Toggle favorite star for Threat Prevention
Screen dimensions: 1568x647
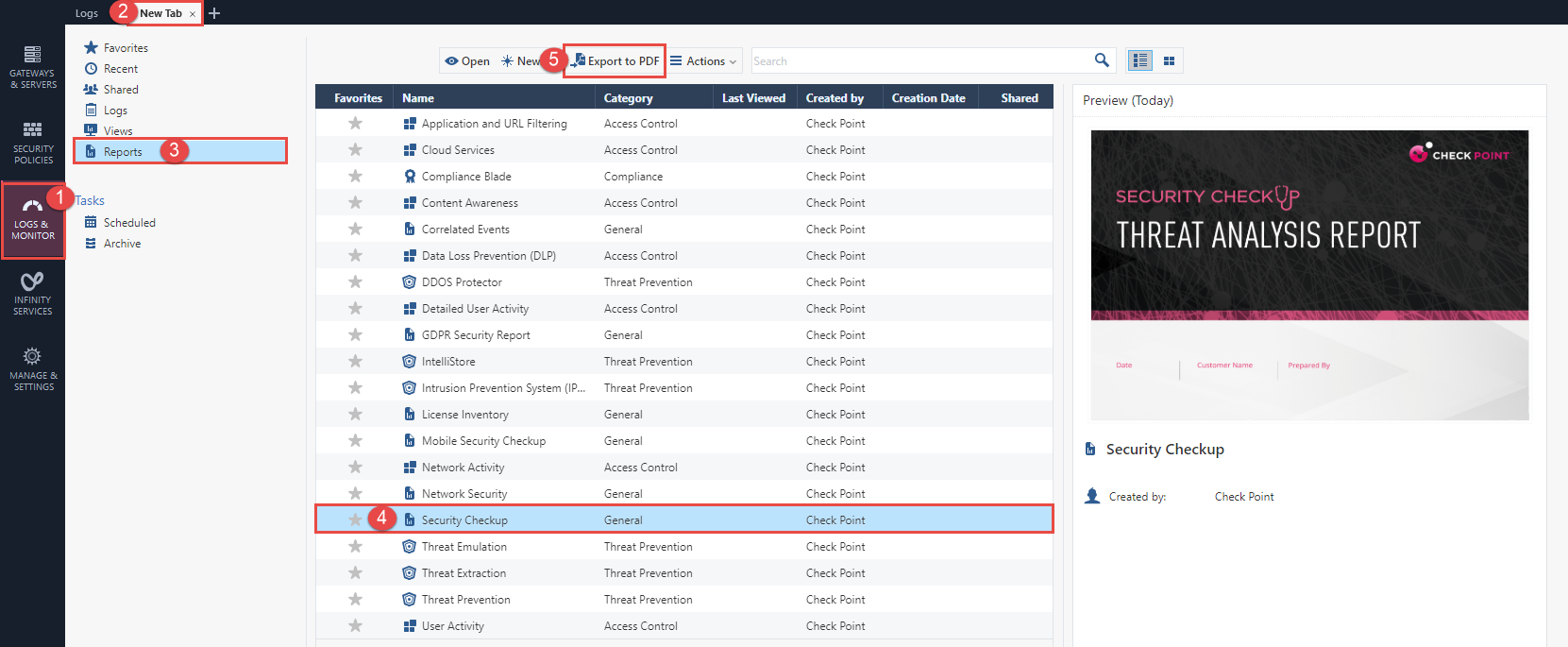(355, 599)
